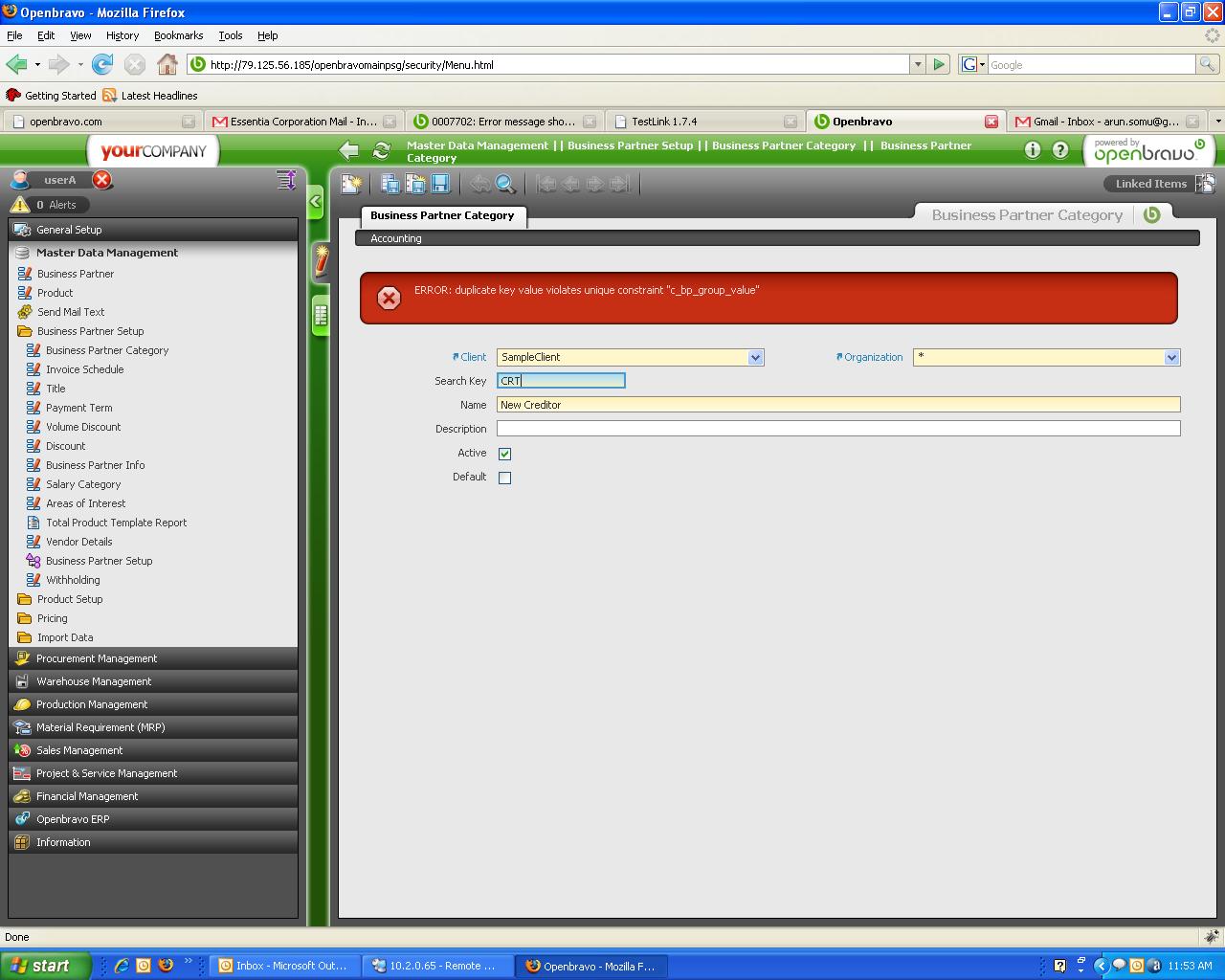The height and width of the screenshot is (980, 1225).
Task: Open the Latest Headlines bookmark
Action: [150, 96]
